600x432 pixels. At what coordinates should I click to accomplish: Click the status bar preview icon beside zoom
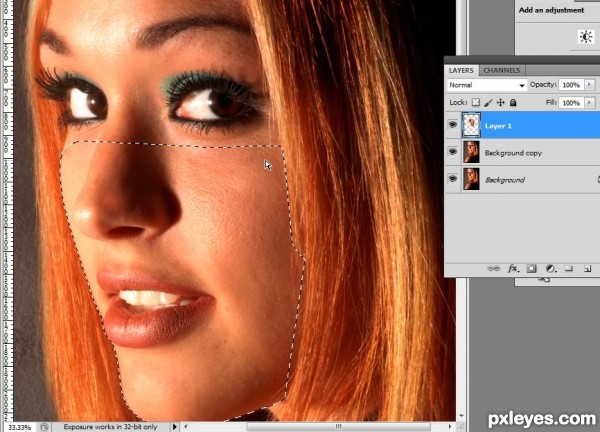(44, 427)
